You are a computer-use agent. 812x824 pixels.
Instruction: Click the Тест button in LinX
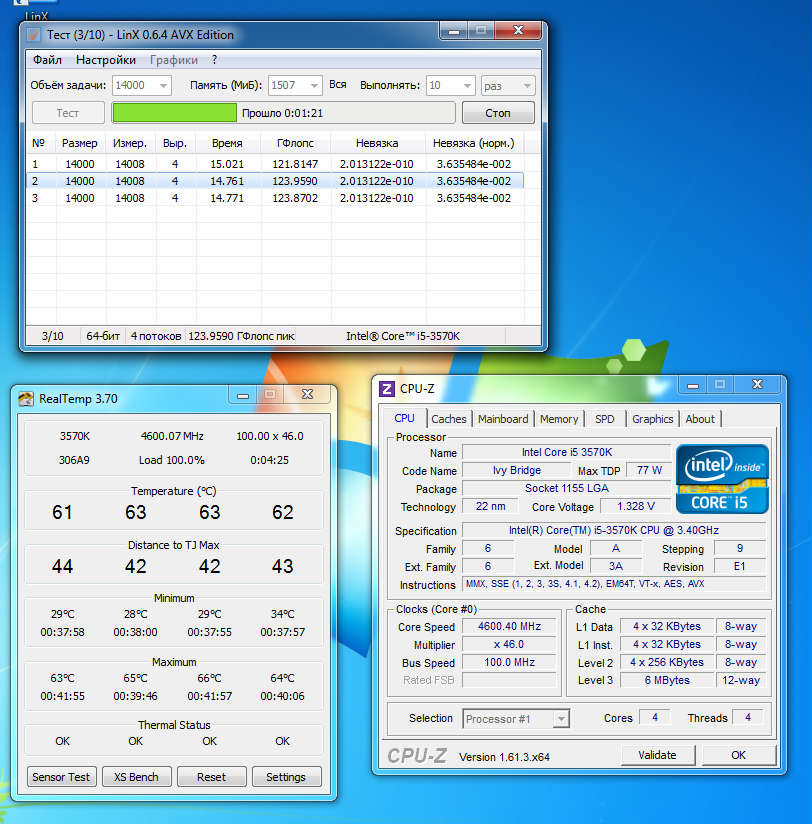(68, 113)
